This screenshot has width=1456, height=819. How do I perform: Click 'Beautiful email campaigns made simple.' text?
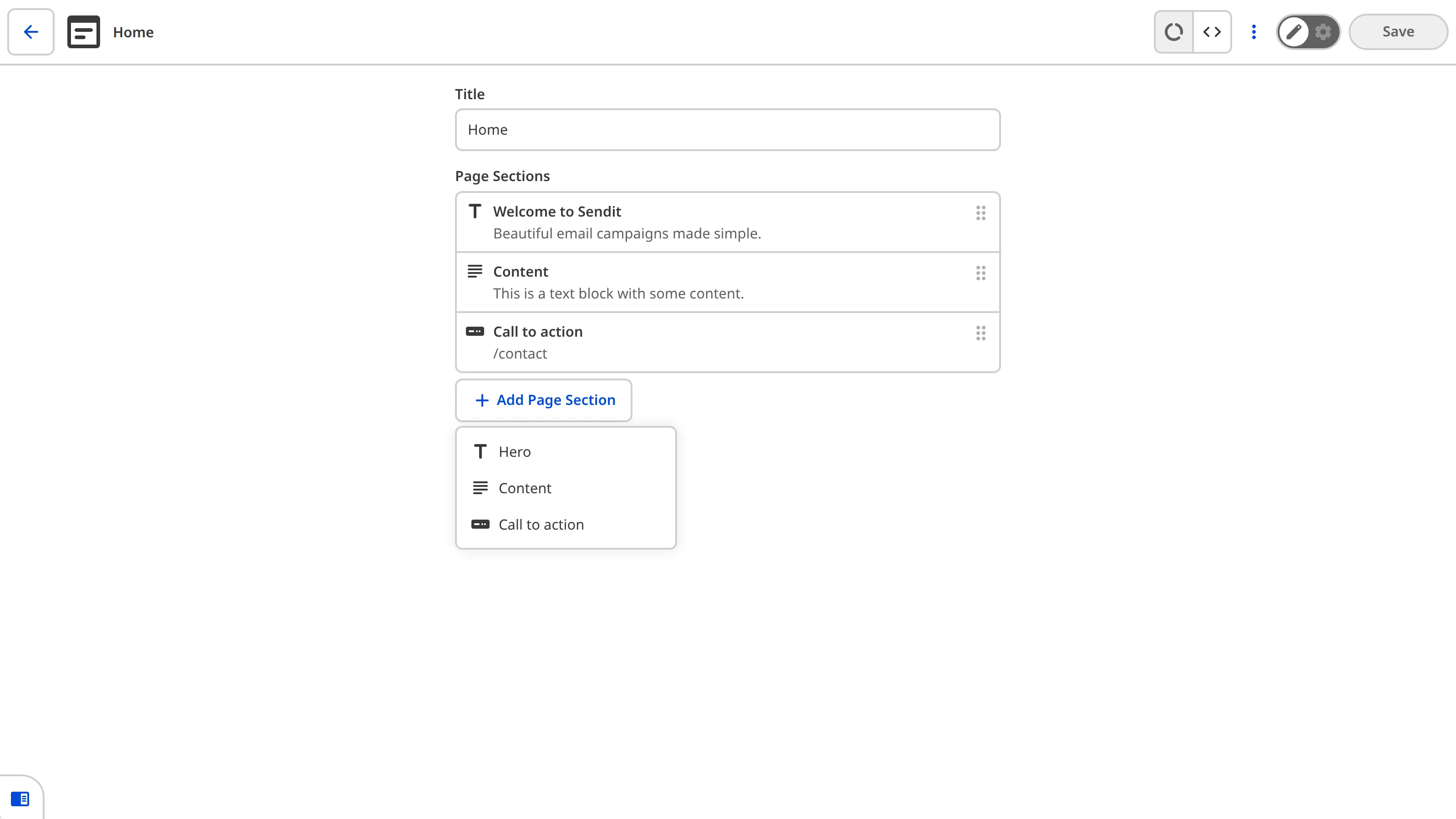627,233
